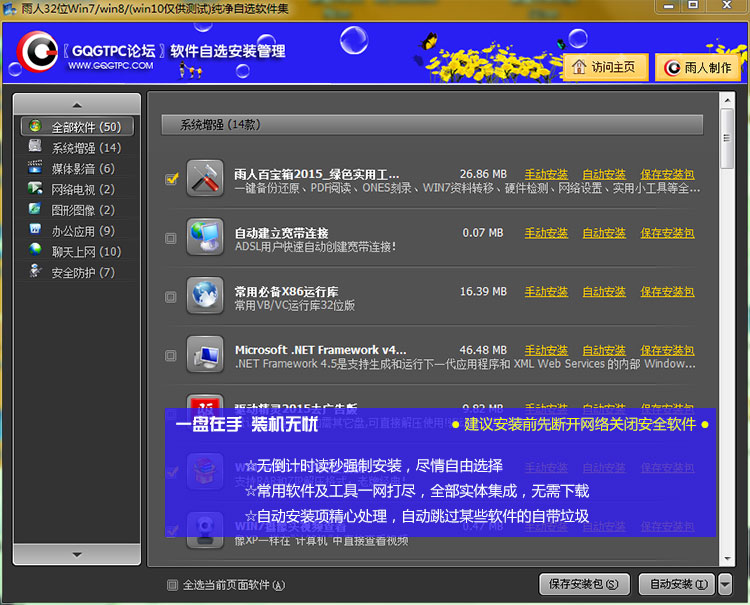The width and height of the screenshot is (750, 605).
Task: Click the 保存安装包 button at bottom
Action: click(x=584, y=584)
